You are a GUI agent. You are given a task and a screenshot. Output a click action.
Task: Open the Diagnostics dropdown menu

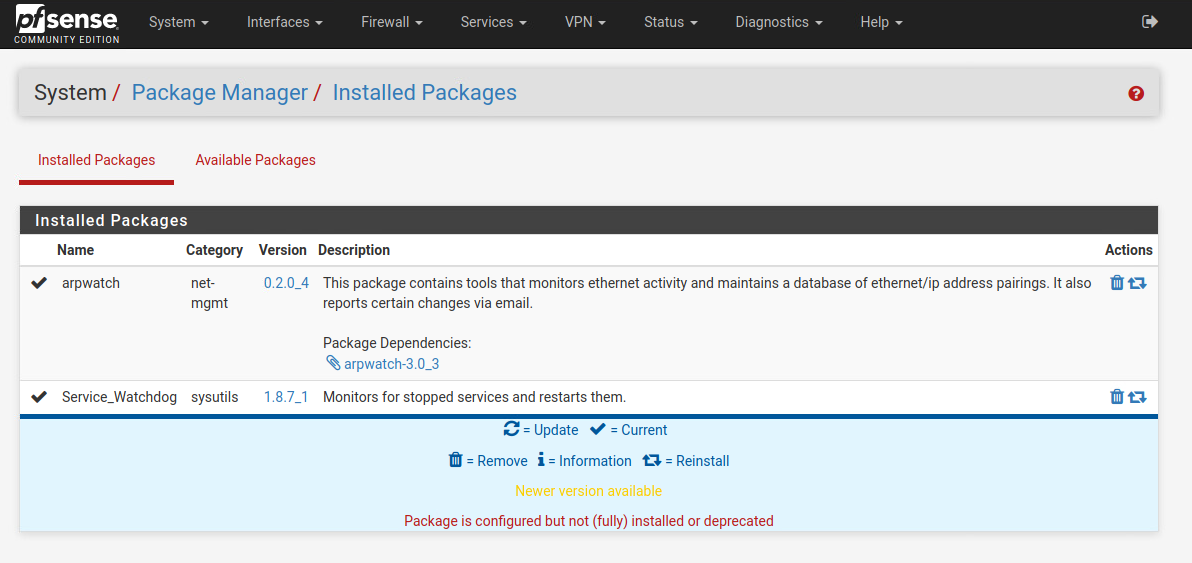tap(779, 22)
